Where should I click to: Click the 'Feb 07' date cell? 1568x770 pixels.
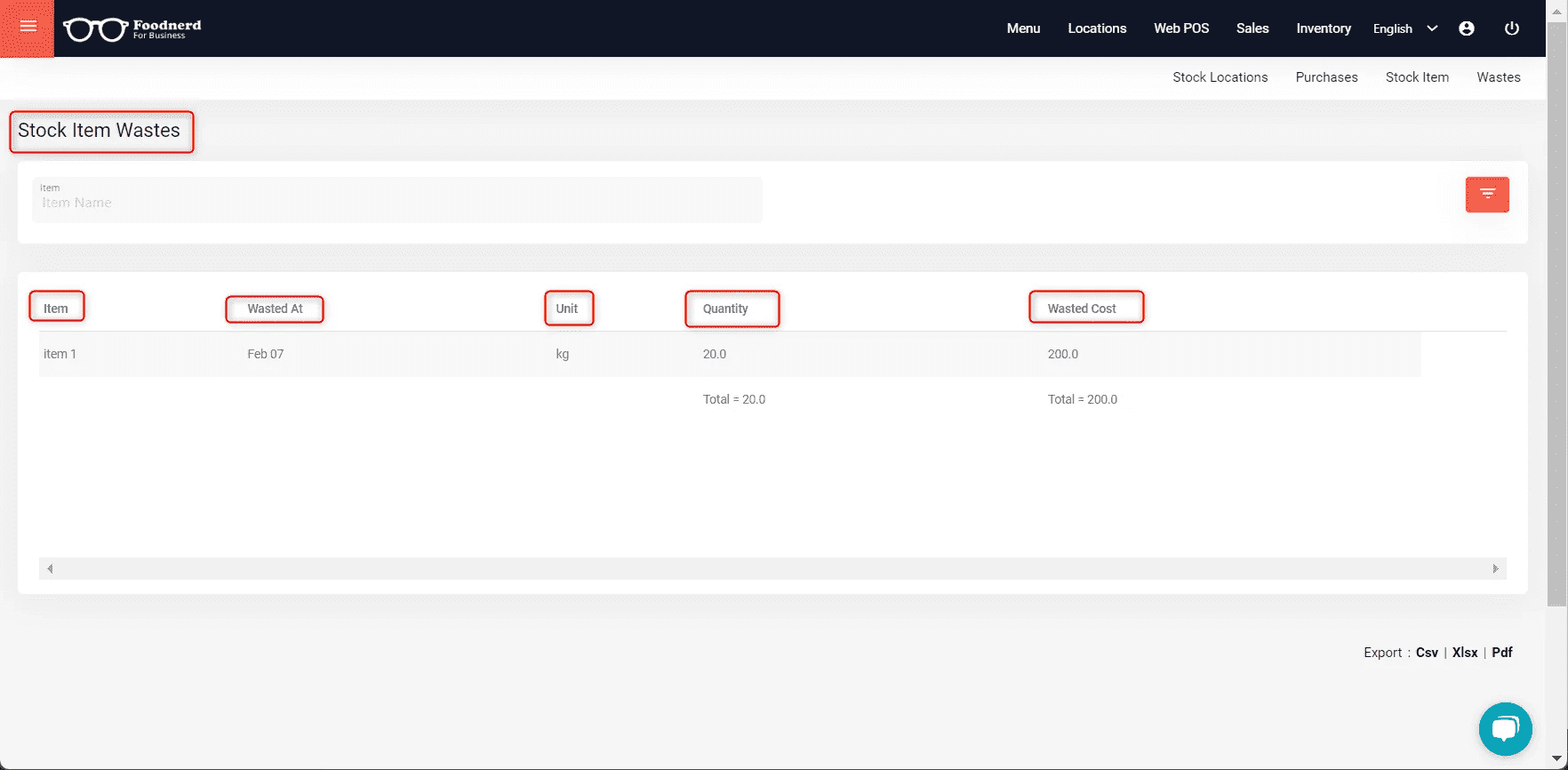coord(266,354)
